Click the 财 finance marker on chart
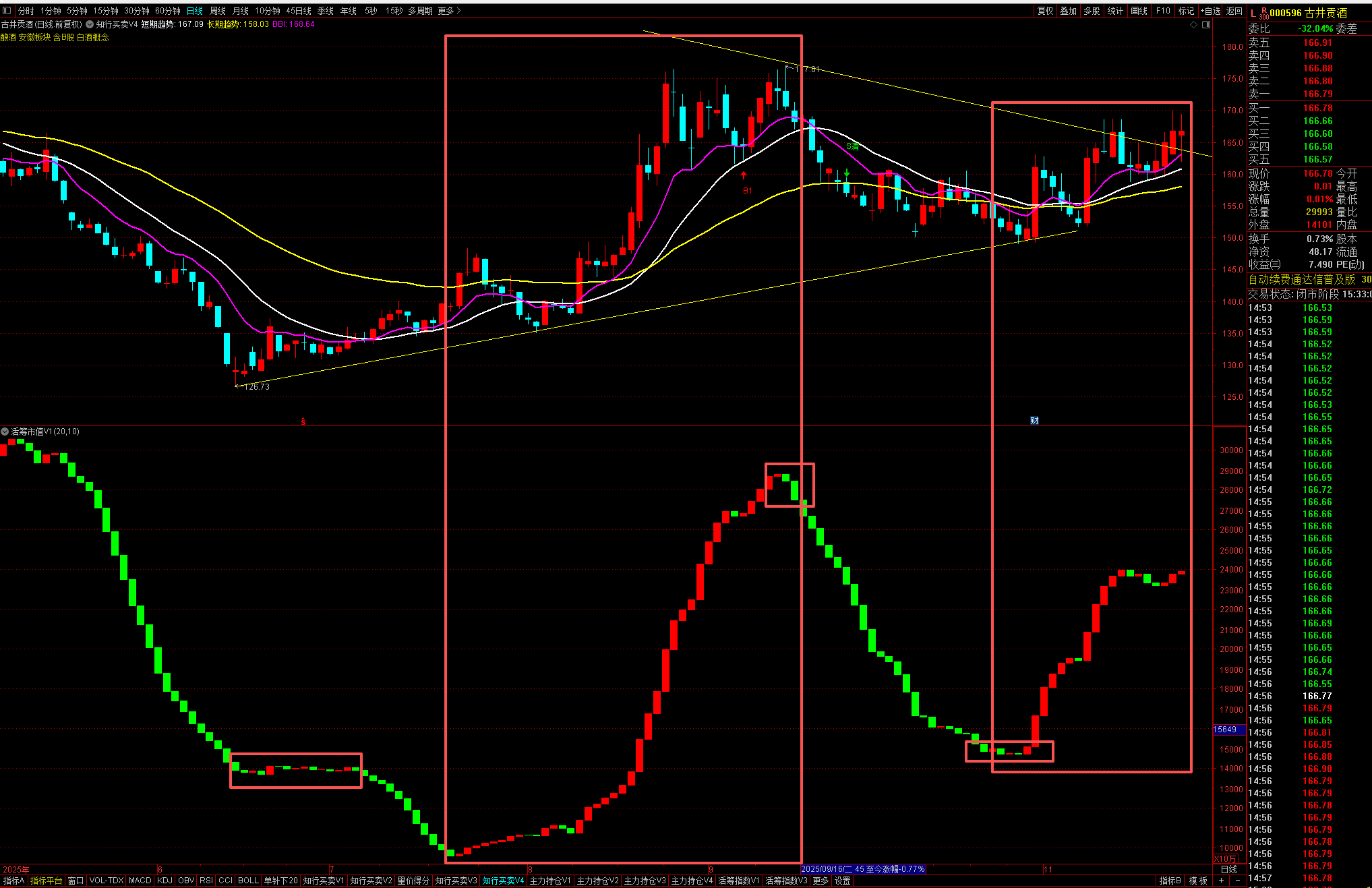This screenshot has width=1372, height=888. coord(1034,421)
